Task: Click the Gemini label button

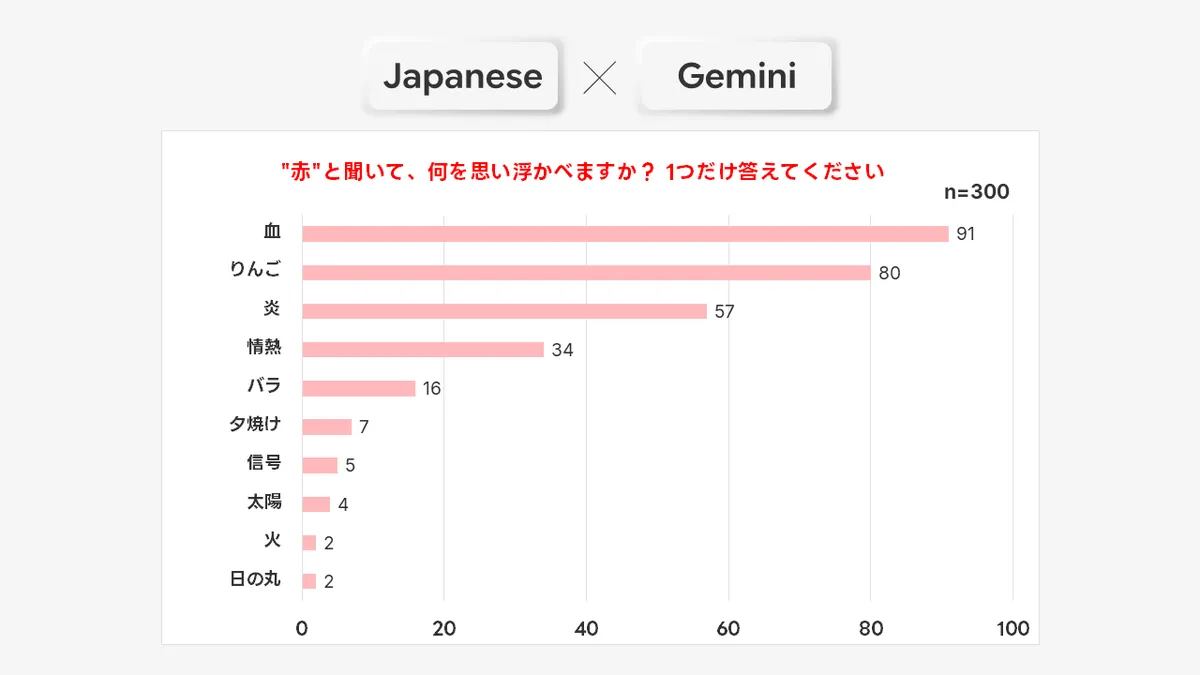Action: point(736,76)
